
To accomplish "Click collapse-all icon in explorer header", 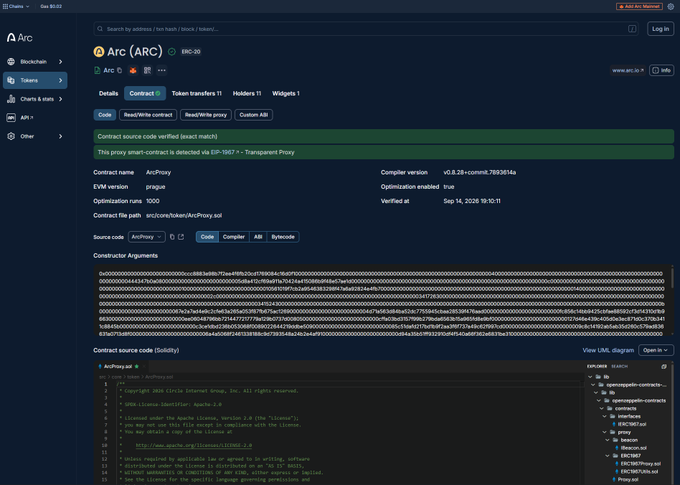I will coord(664,367).
